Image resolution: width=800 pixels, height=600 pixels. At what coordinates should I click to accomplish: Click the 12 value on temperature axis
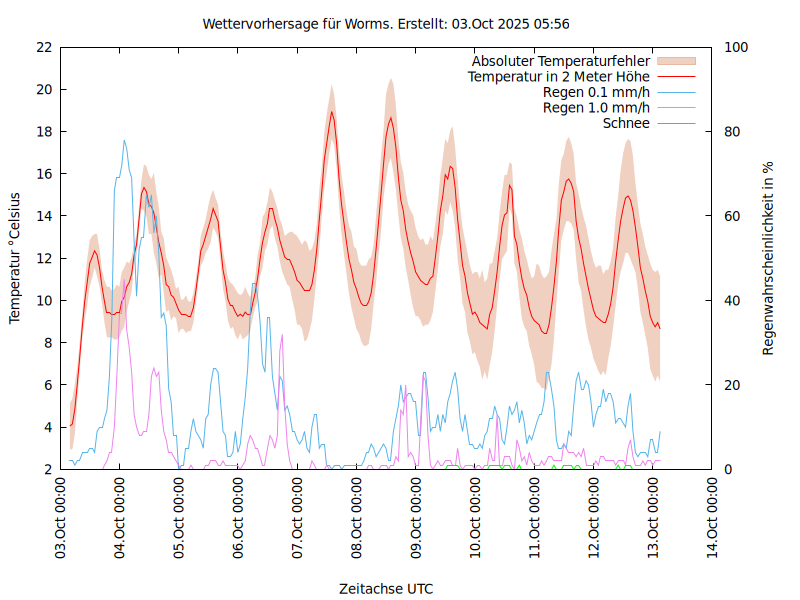point(43,258)
